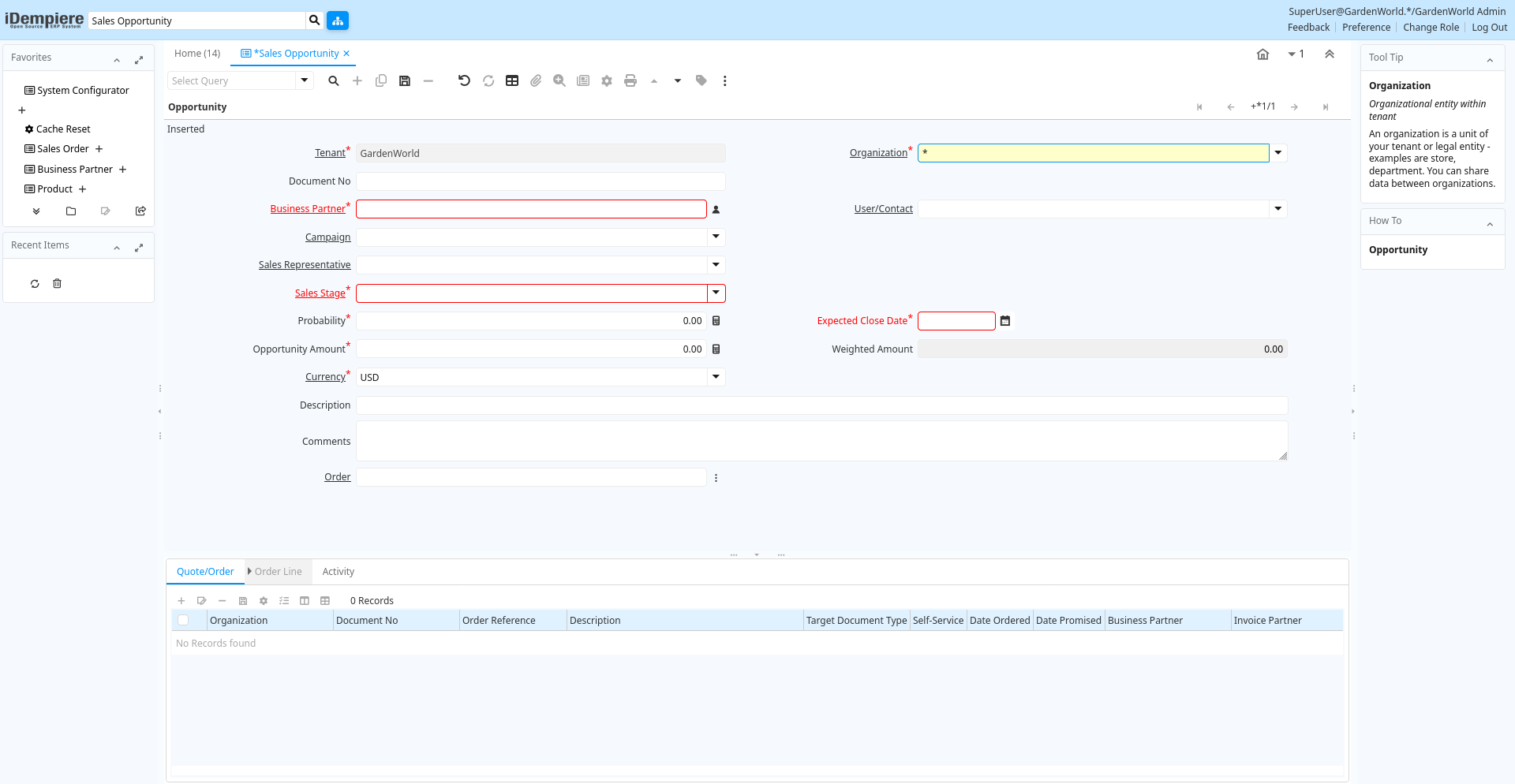
Task: Open the menu tree icon beside search
Action: coord(338,21)
